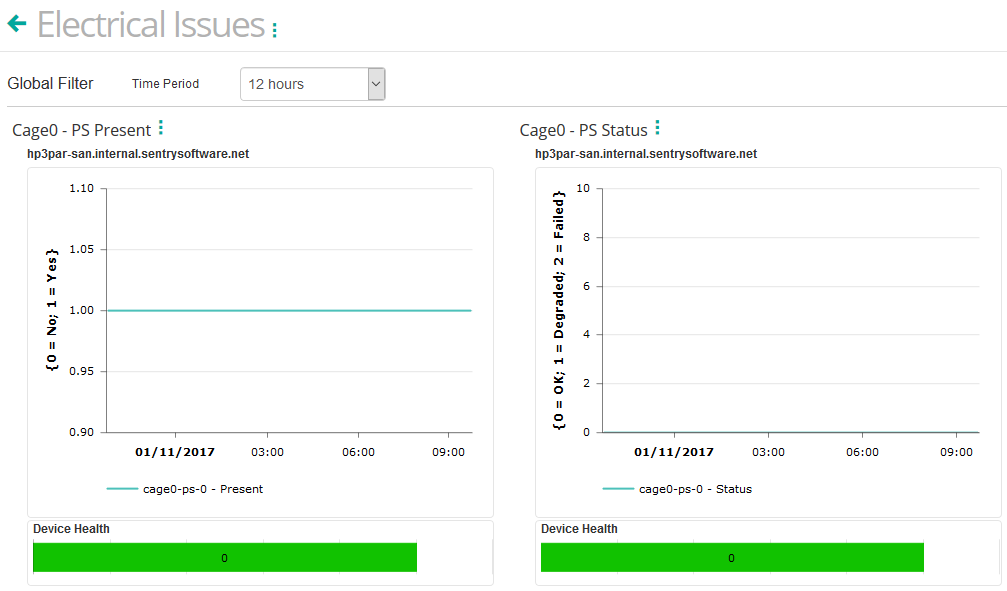Click the 01/11/2017 axis label on PS Present chart
Screen dimensions: 1007x591
tap(176, 452)
